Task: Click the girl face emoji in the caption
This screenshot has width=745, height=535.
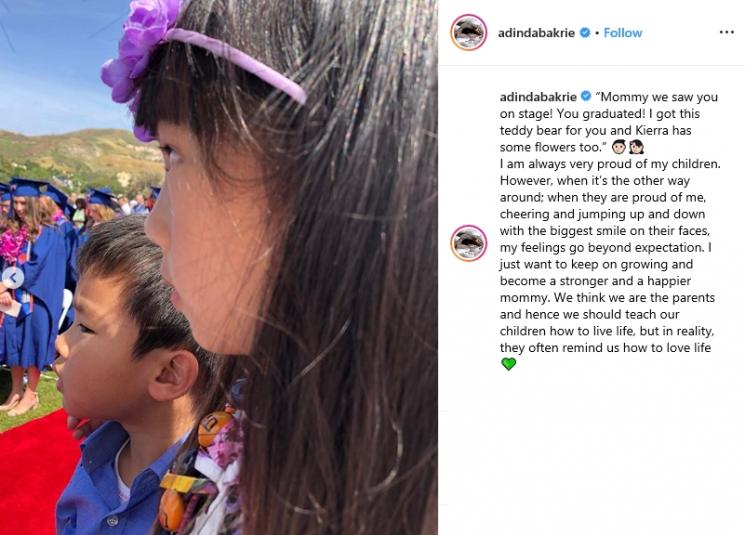Action: tap(636, 147)
